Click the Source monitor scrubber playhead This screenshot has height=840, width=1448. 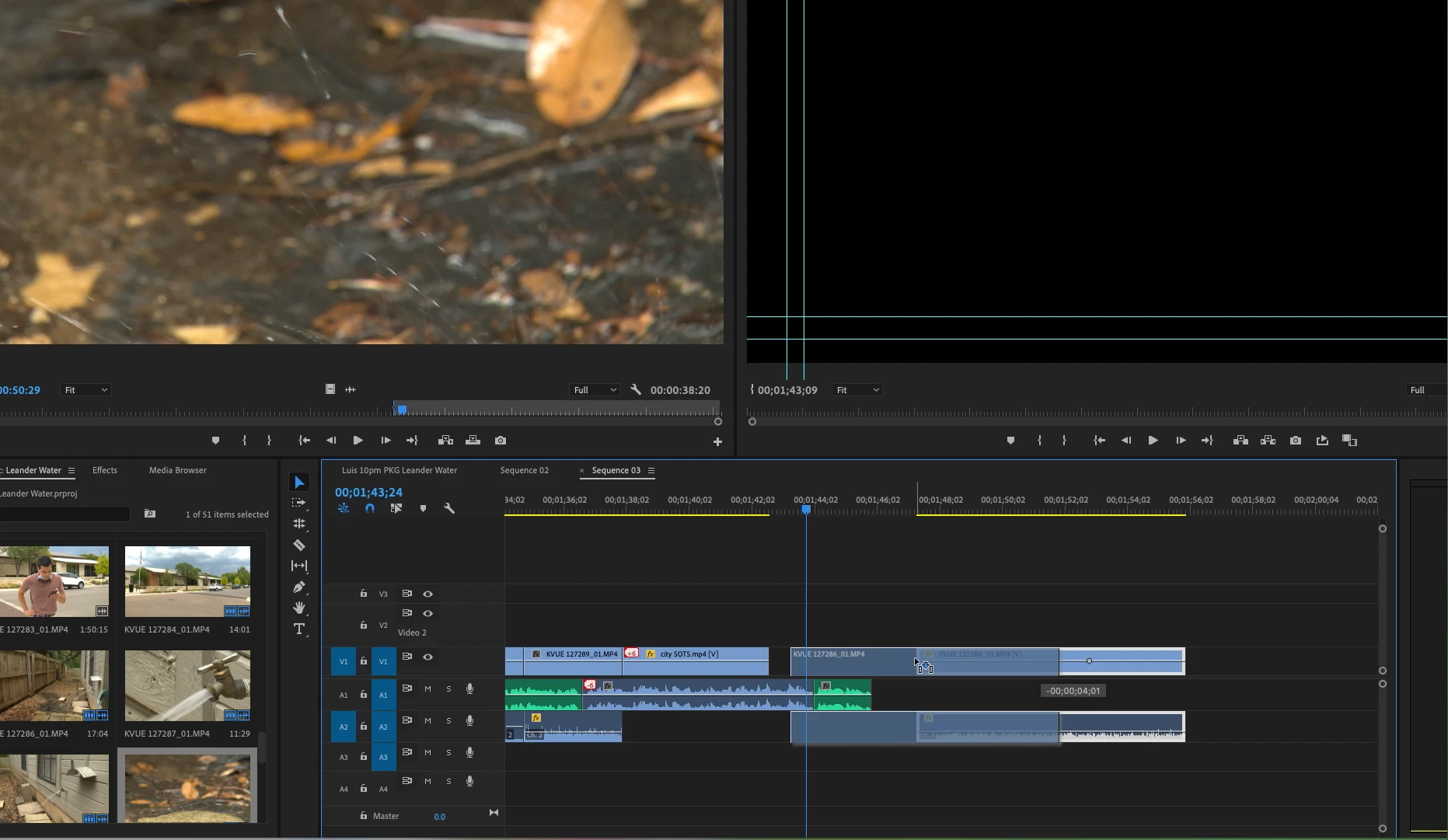point(402,410)
